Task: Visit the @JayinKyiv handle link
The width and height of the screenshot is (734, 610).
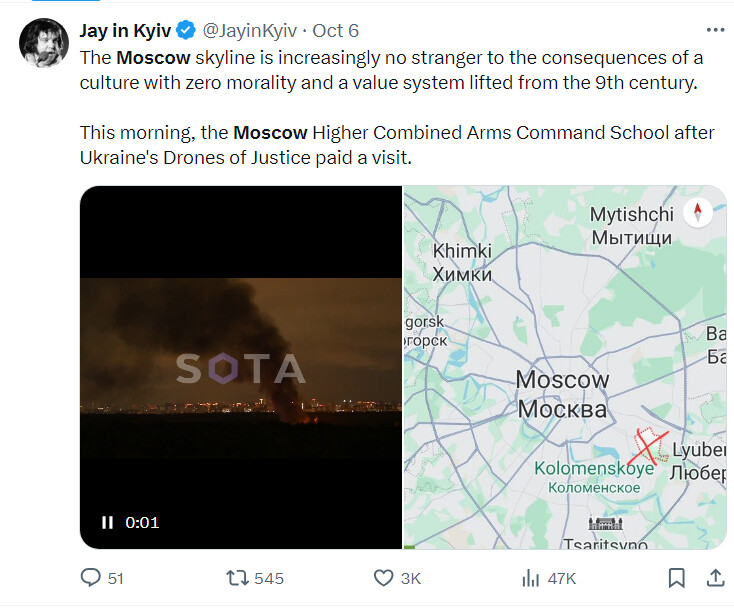Action: [x=250, y=31]
